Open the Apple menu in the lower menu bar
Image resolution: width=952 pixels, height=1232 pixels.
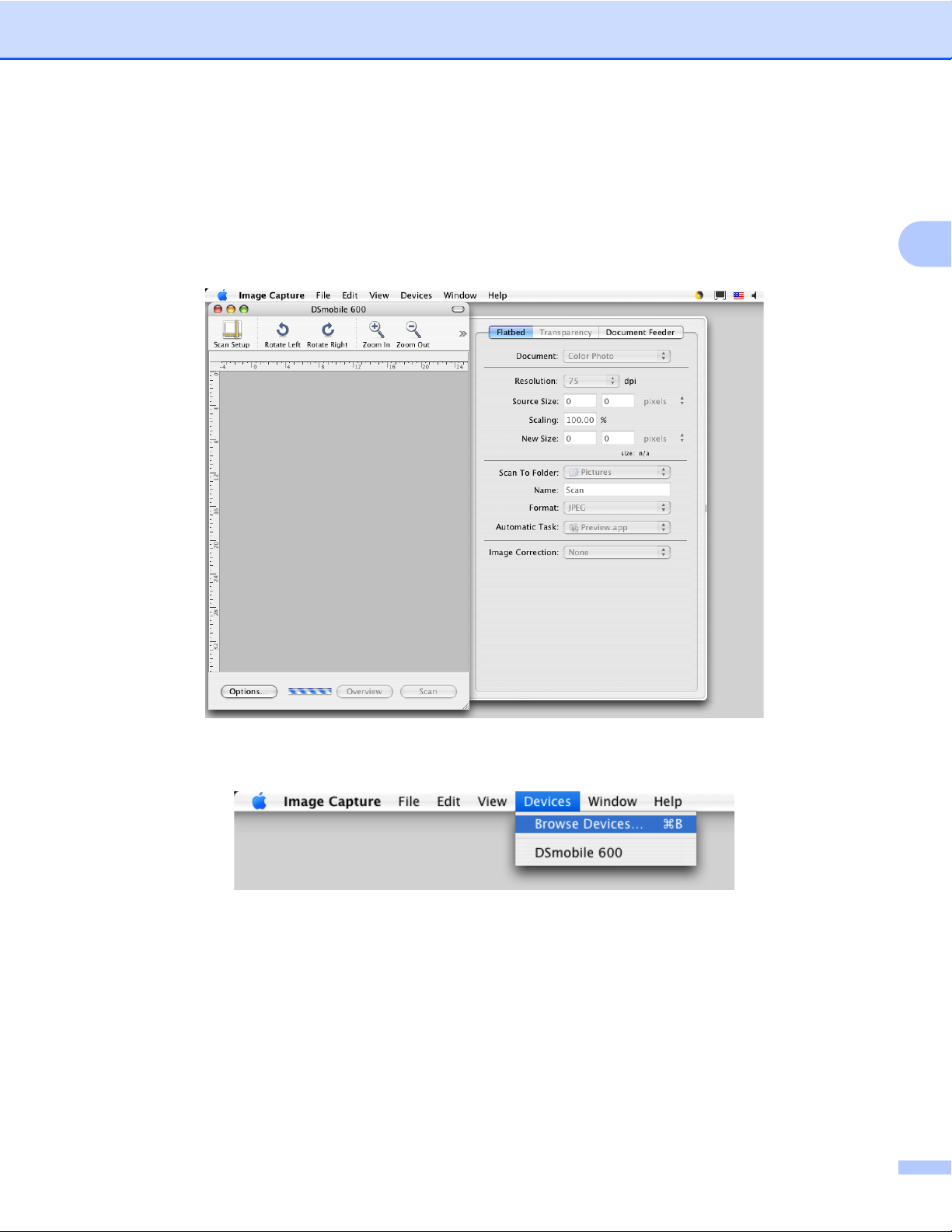(260, 801)
